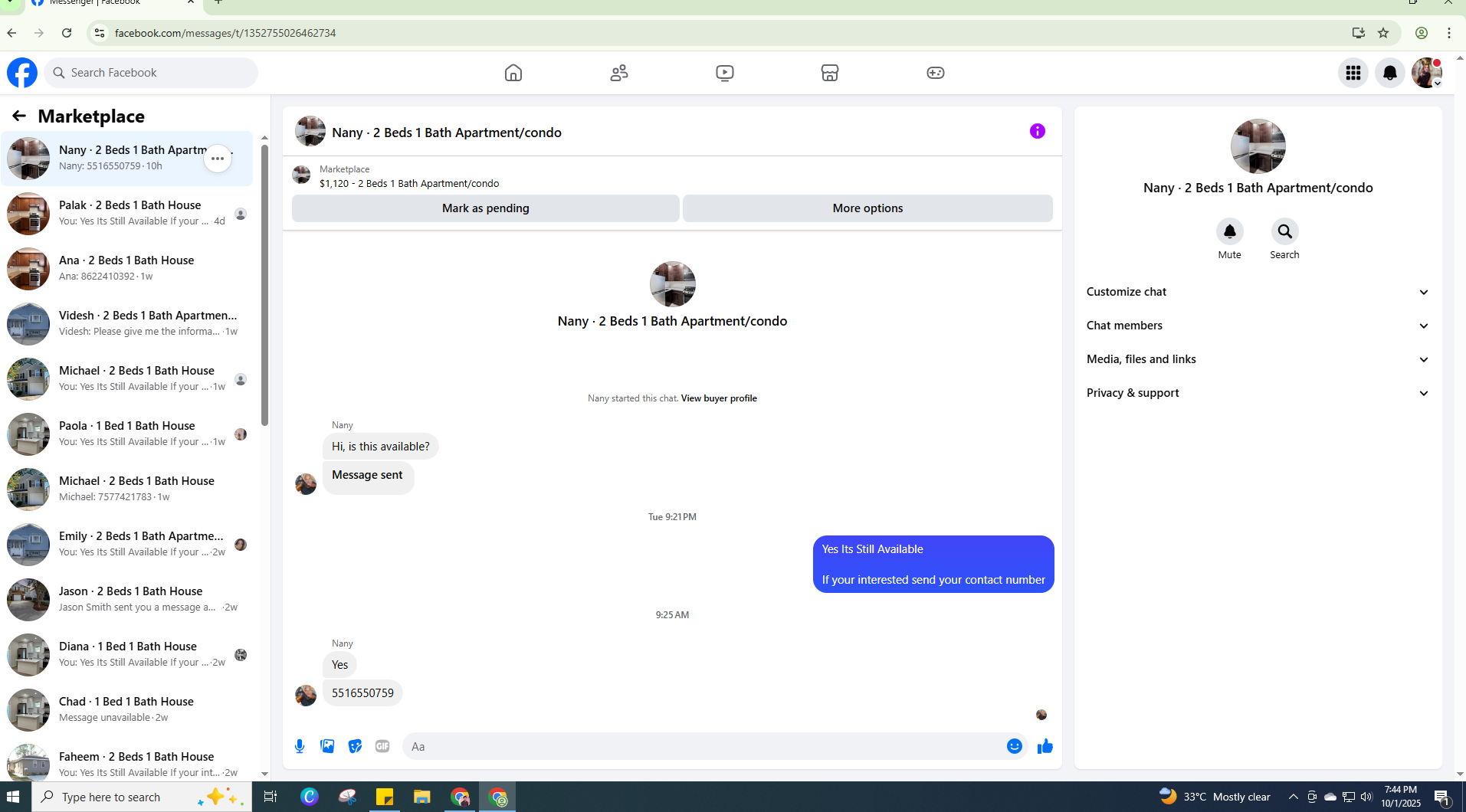This screenshot has height=812, width=1466.
Task: Open View buyer profile link
Action: point(719,398)
